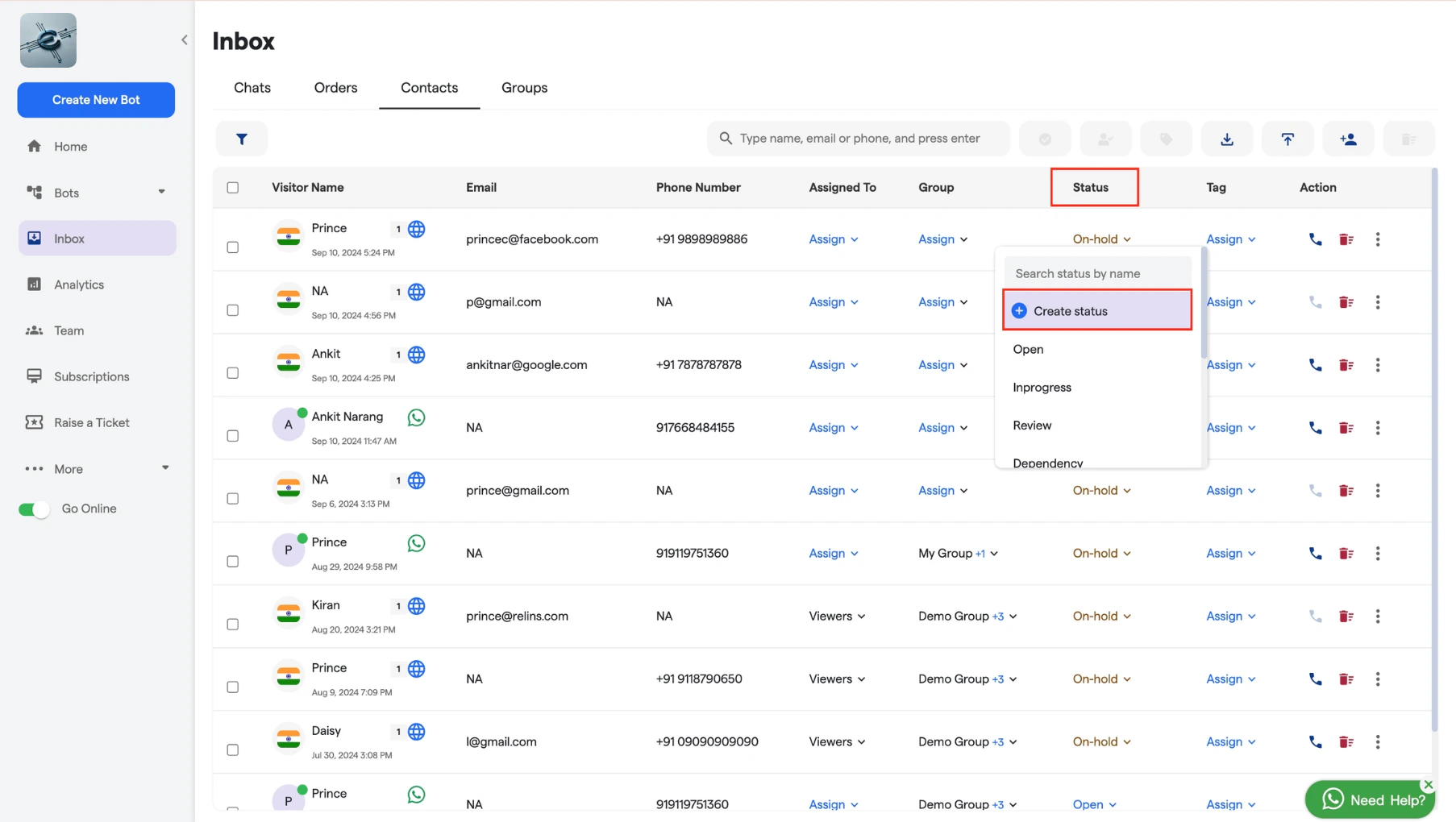Click the Create New Bot button
Image resolution: width=1456 pixels, height=822 pixels.
click(x=96, y=100)
